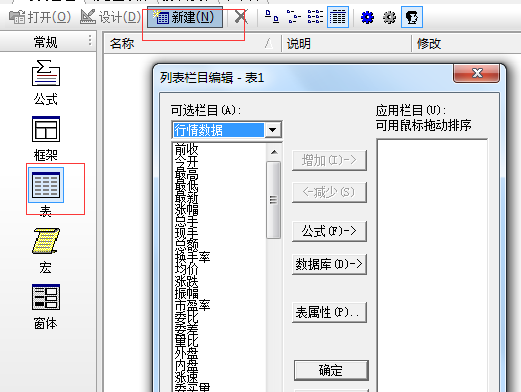Click the 数据库(D)-> button

pyautogui.click(x=329, y=264)
